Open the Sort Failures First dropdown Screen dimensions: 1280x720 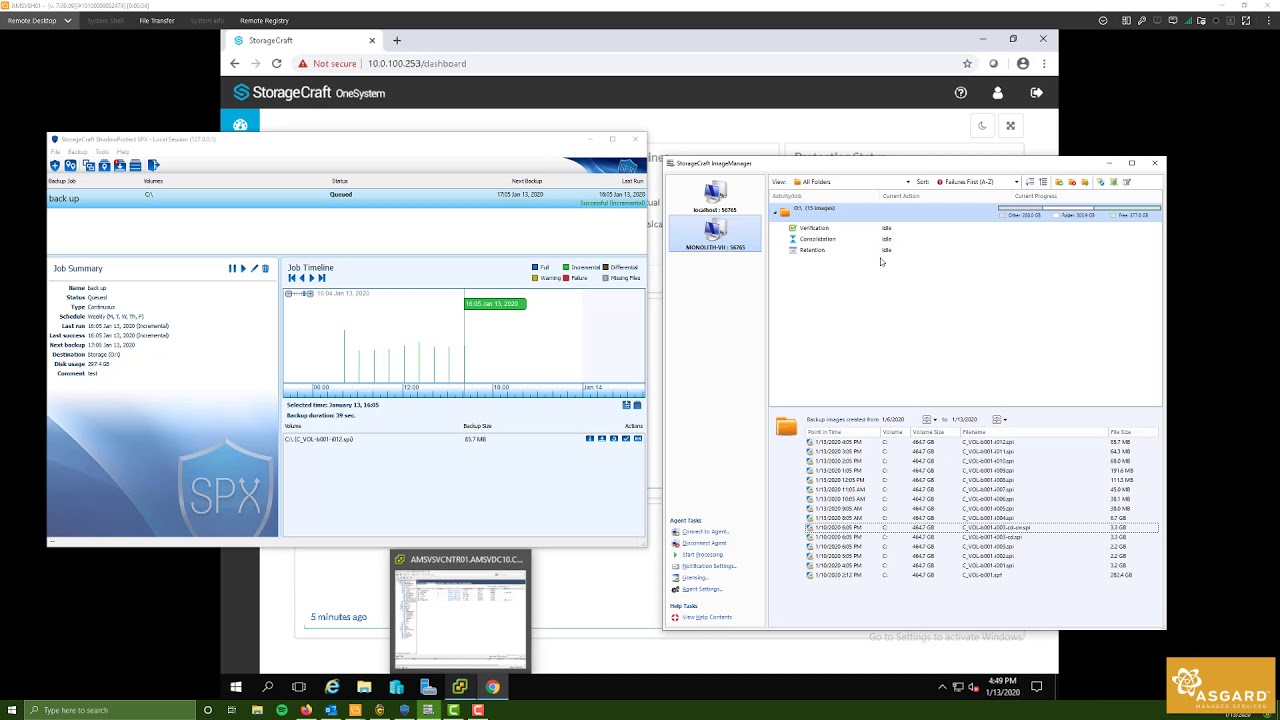(978, 182)
